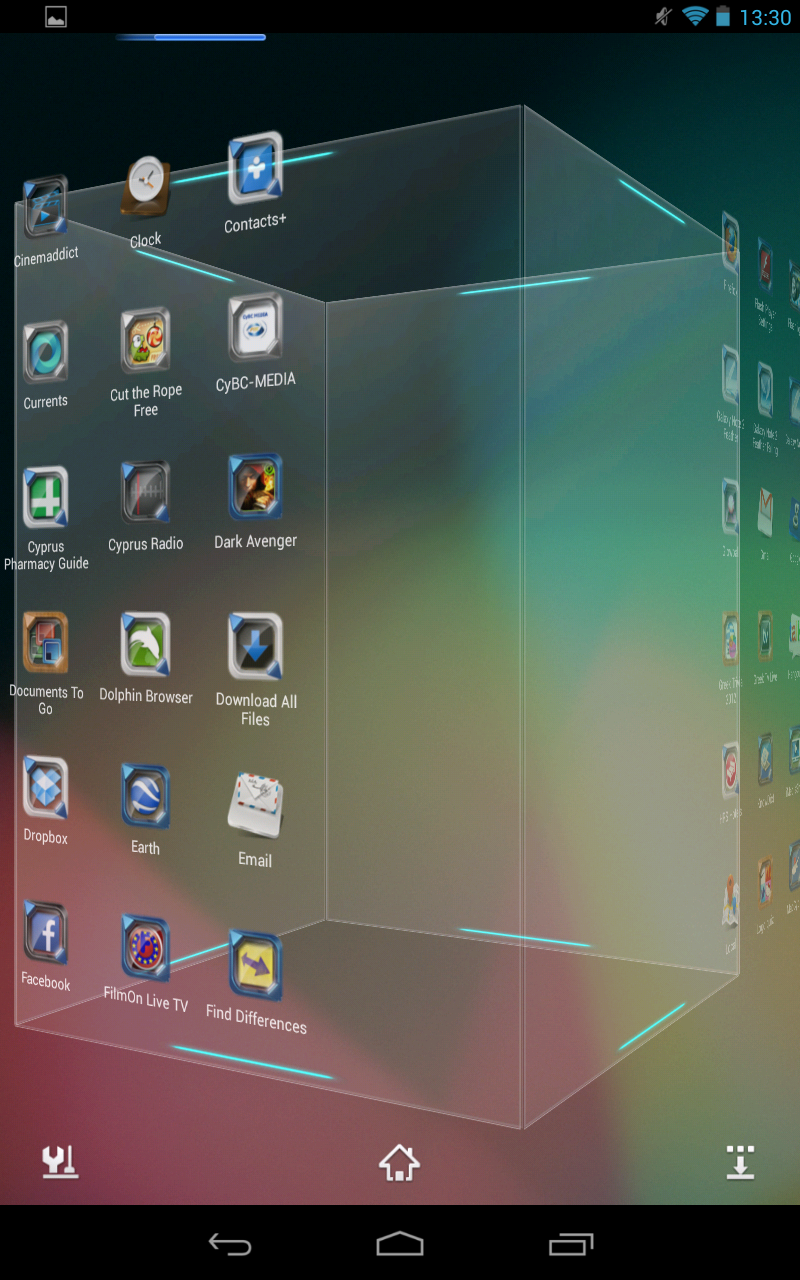Open the Email app
The image size is (800, 1280).
pyautogui.click(x=255, y=805)
